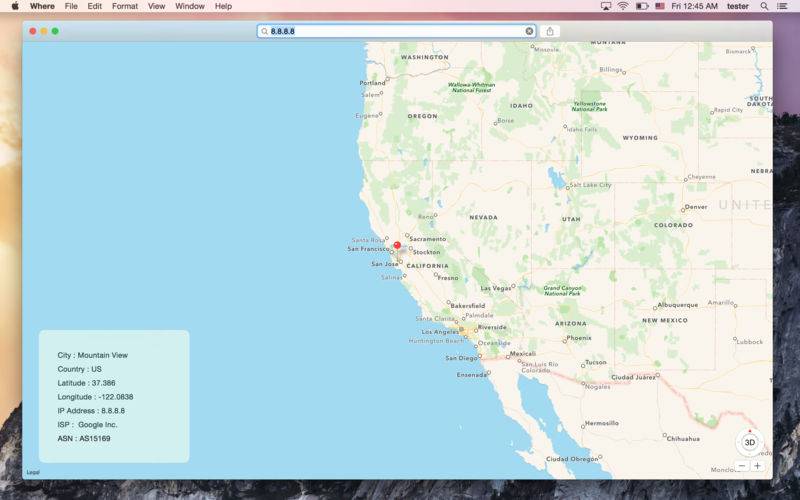Open the Help menu
Viewport: 800px width, 500px height.
click(x=223, y=6)
